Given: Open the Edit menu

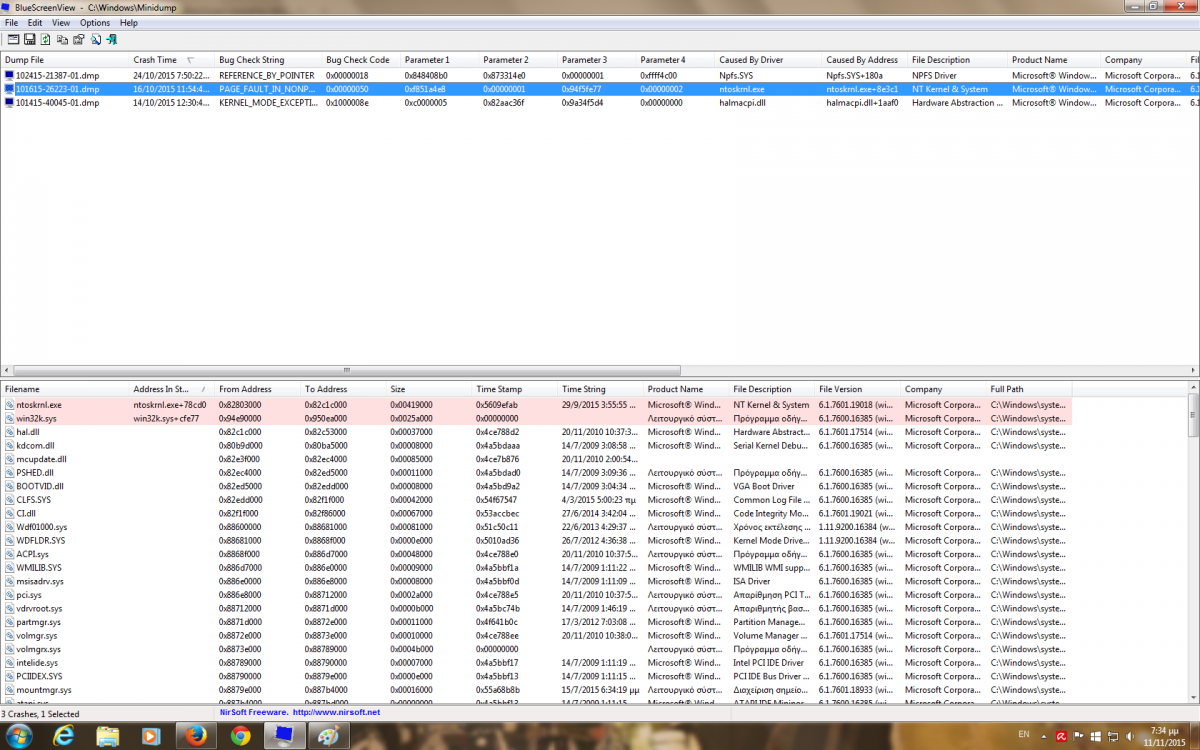Looking at the screenshot, I should point(35,22).
